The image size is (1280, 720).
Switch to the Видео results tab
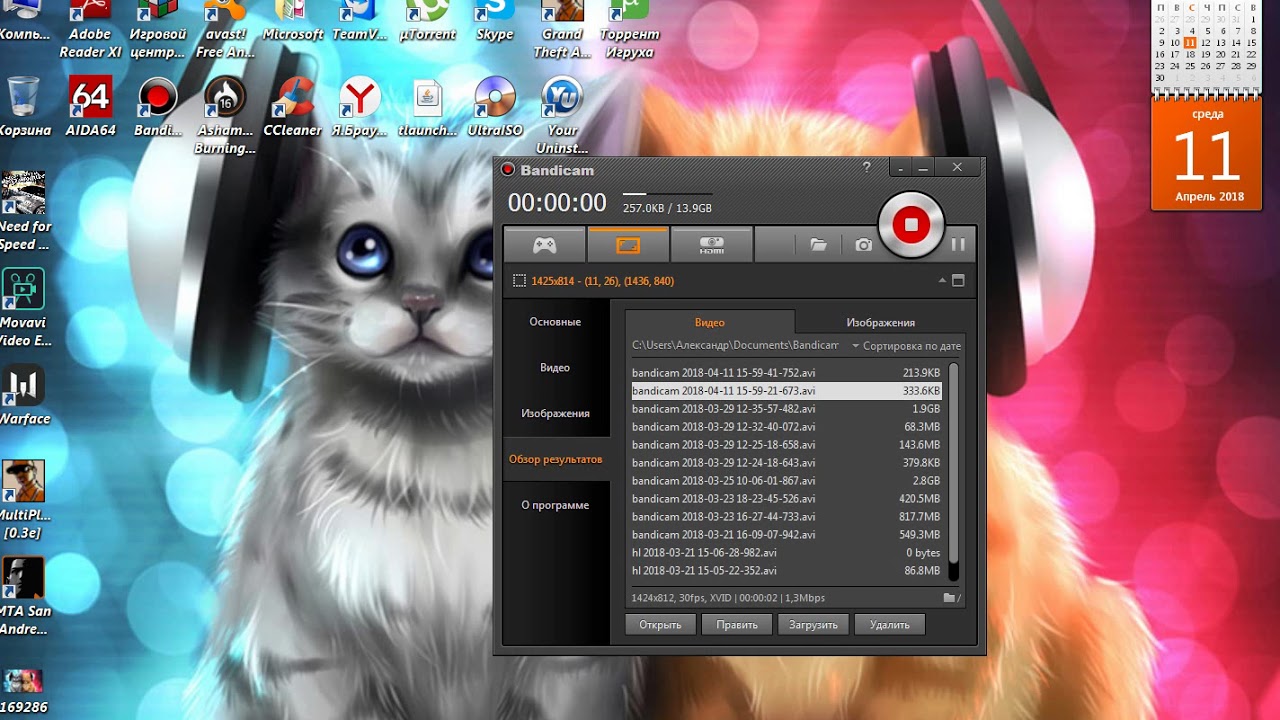710,322
